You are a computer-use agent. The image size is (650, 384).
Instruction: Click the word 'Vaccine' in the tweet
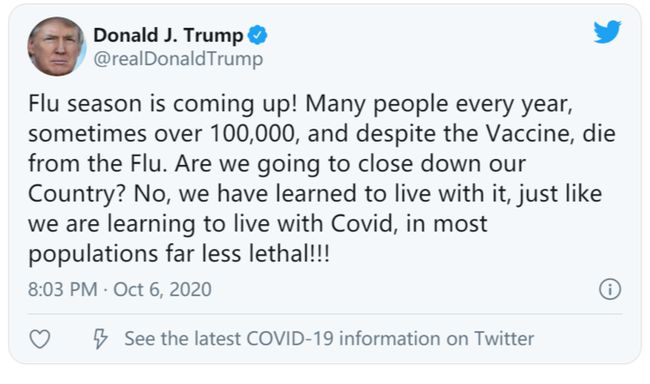[530, 134]
